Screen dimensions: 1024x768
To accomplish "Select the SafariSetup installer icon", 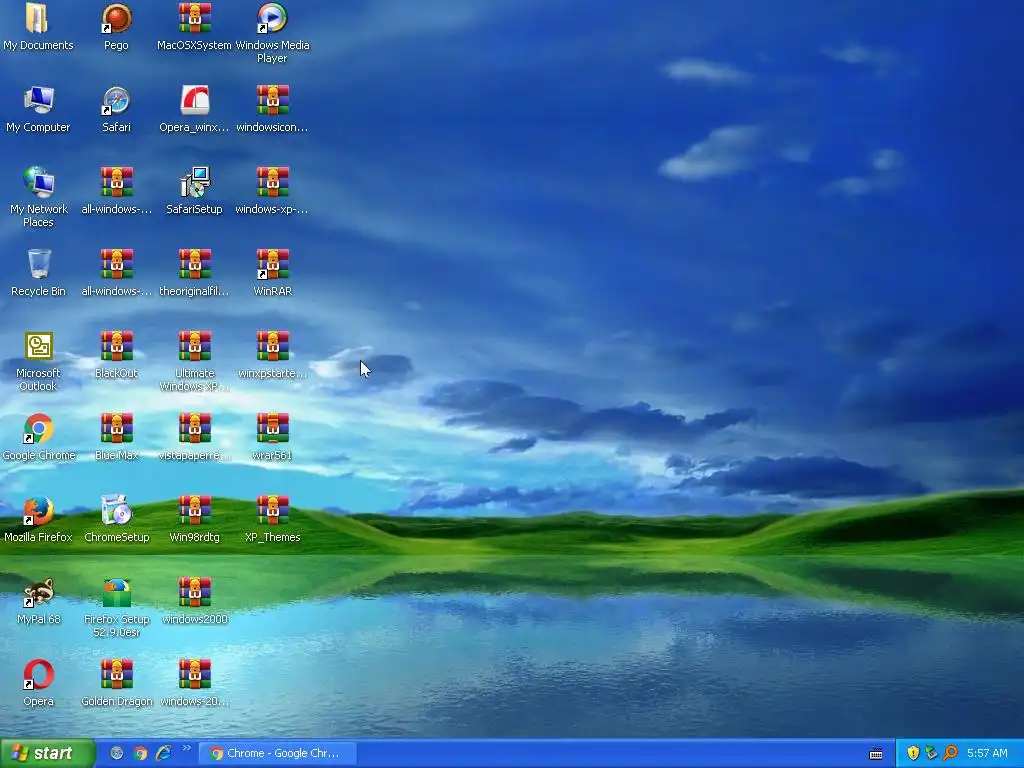I will coord(195,182).
